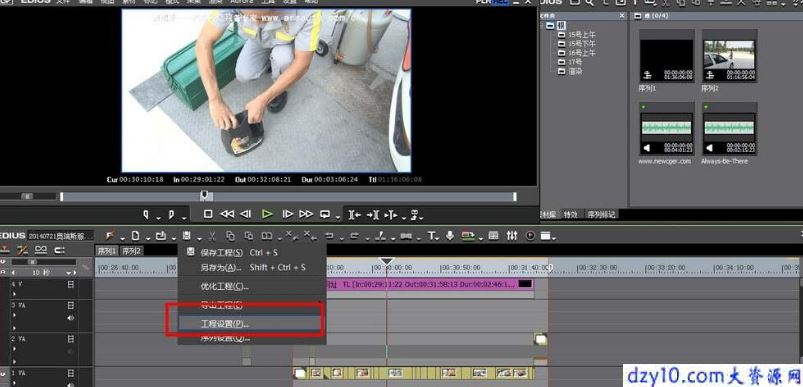This screenshot has width=803, height=387.
Task: Click the Export icon with green arrow
Action: pyautogui.click(x=468, y=235)
